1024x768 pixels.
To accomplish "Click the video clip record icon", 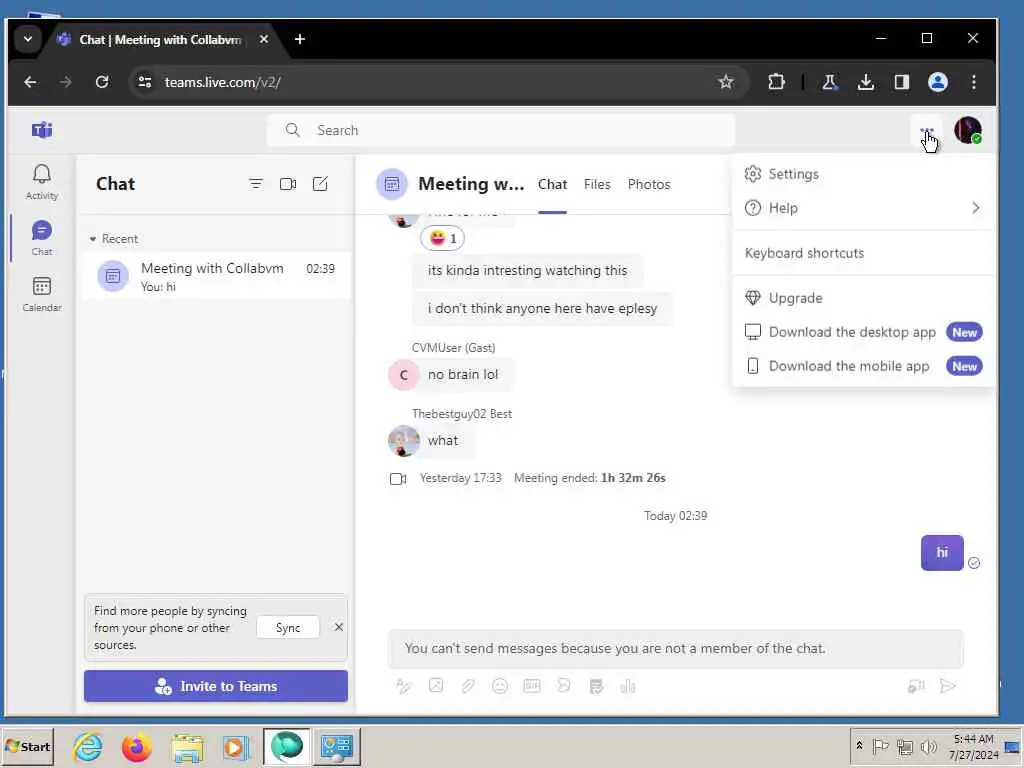I will [916, 686].
